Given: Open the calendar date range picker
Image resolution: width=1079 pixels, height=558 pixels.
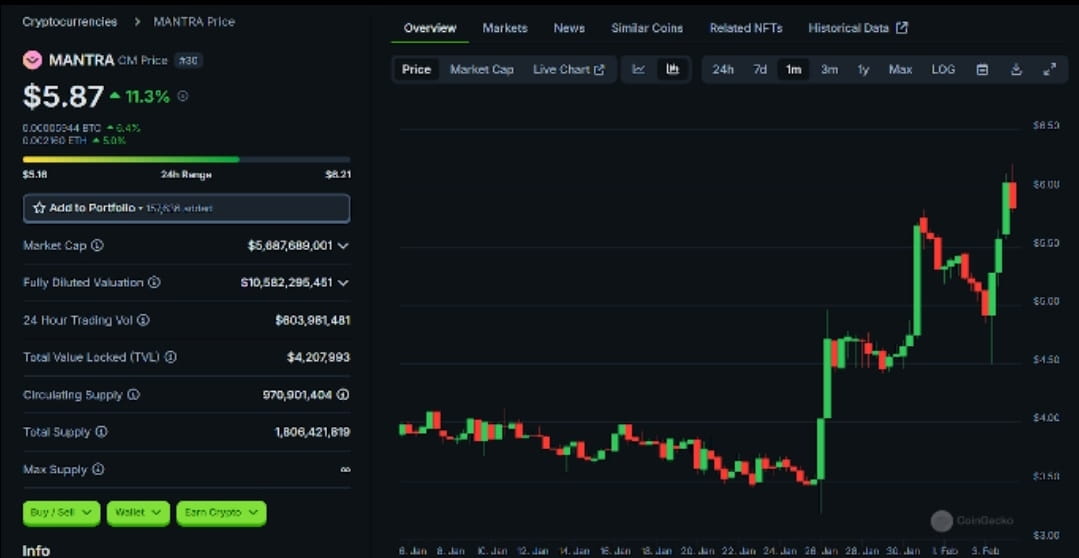Looking at the screenshot, I should click(x=983, y=69).
